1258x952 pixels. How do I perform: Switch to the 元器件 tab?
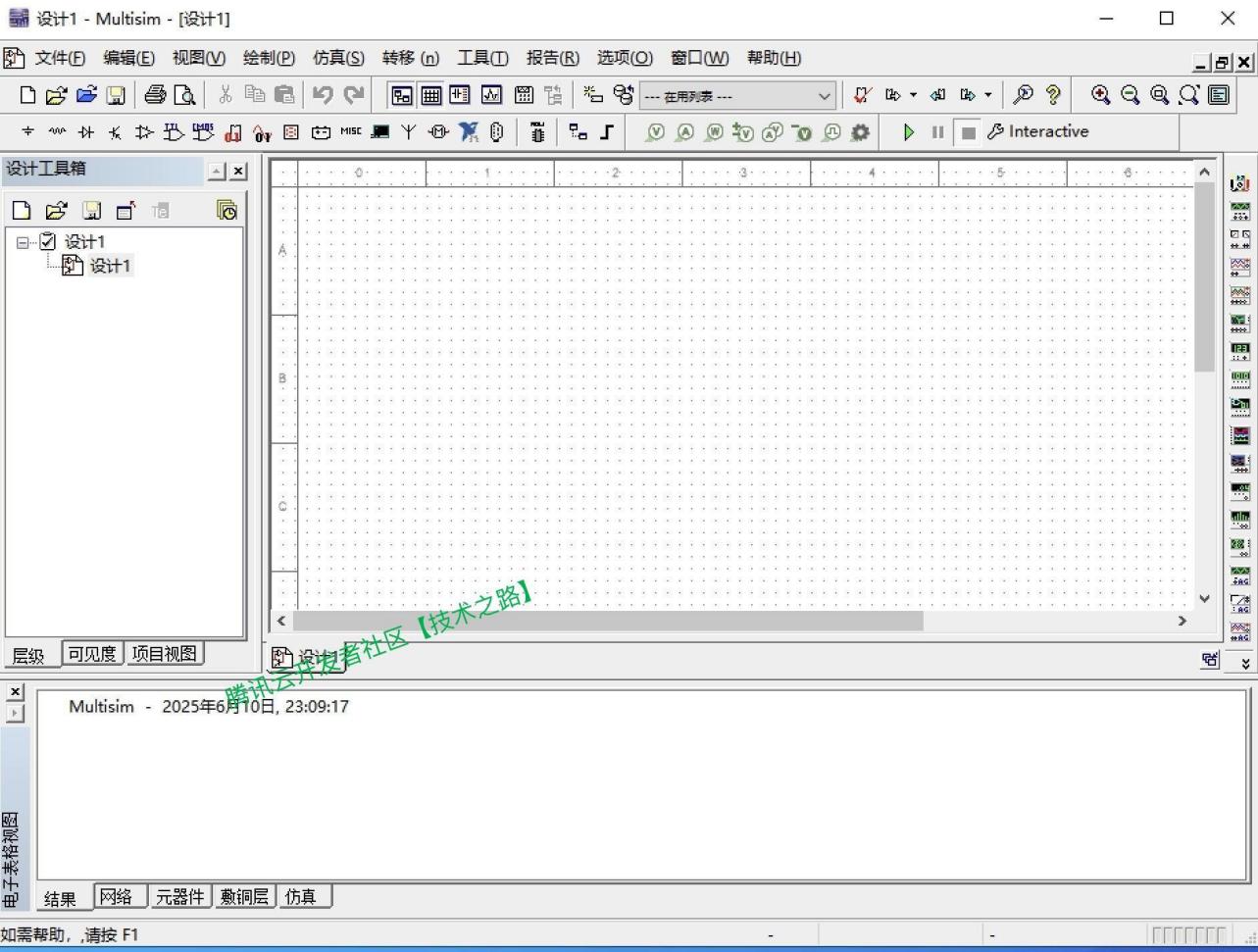[180, 896]
